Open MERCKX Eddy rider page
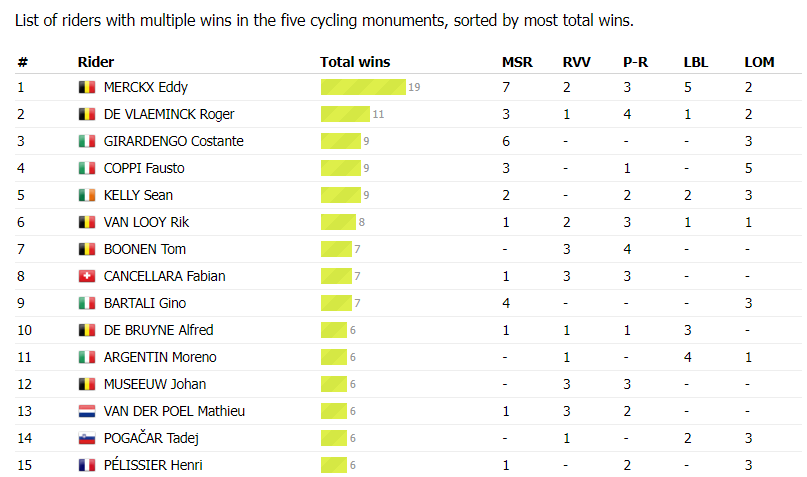 (x=145, y=87)
